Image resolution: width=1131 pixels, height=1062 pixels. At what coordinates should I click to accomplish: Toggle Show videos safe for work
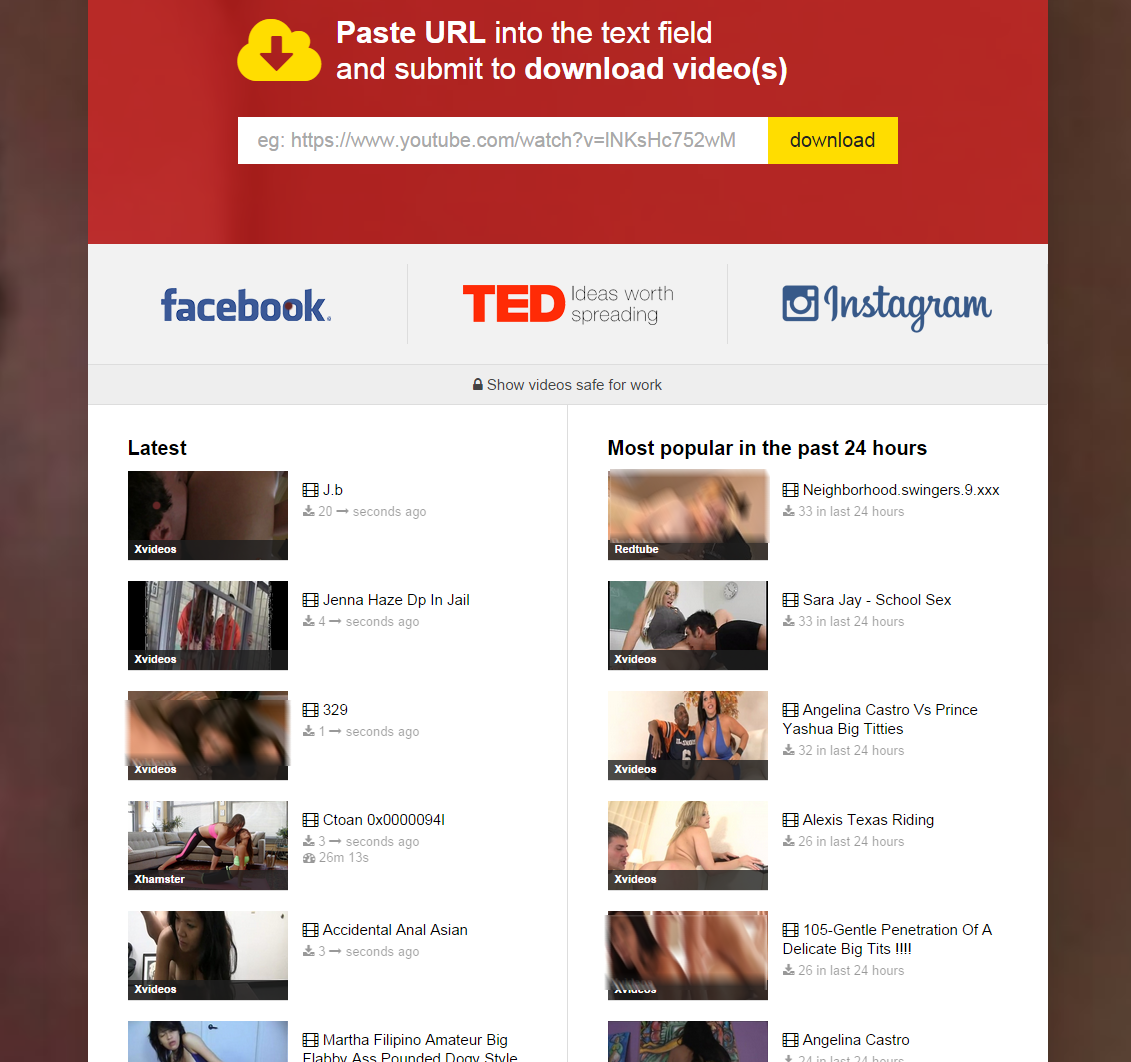[x=568, y=385]
